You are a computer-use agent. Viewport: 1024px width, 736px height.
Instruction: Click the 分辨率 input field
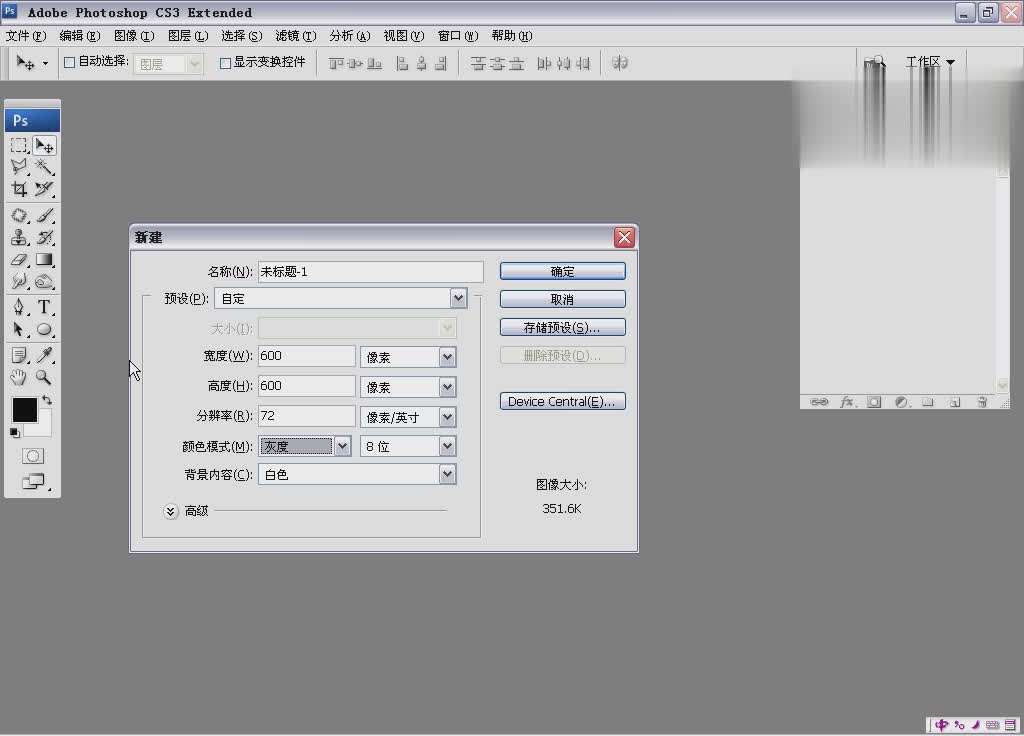tap(307, 416)
